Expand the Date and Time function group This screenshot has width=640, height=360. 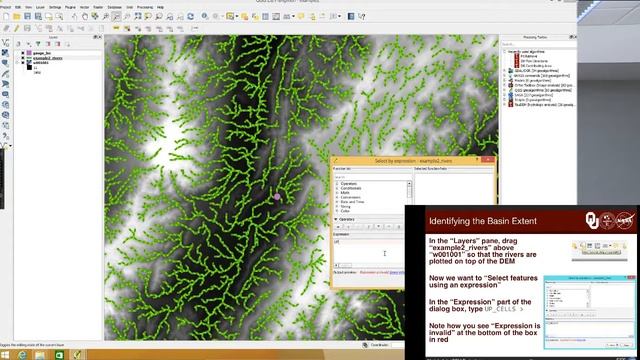pyautogui.click(x=337, y=202)
